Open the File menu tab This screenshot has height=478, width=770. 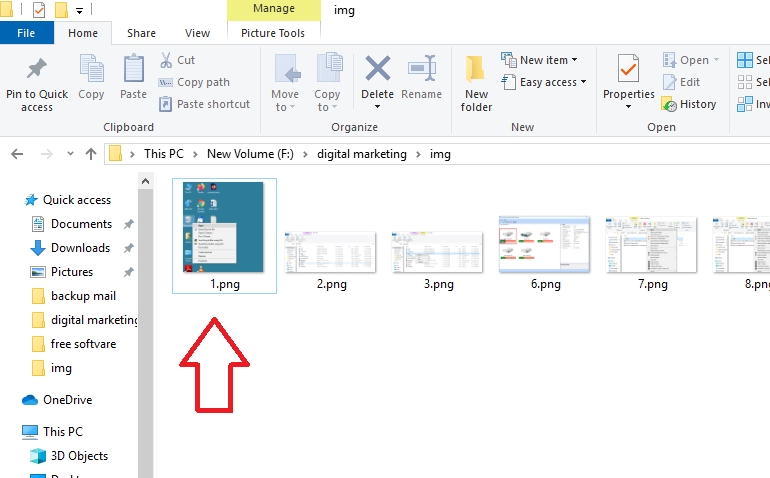27,33
